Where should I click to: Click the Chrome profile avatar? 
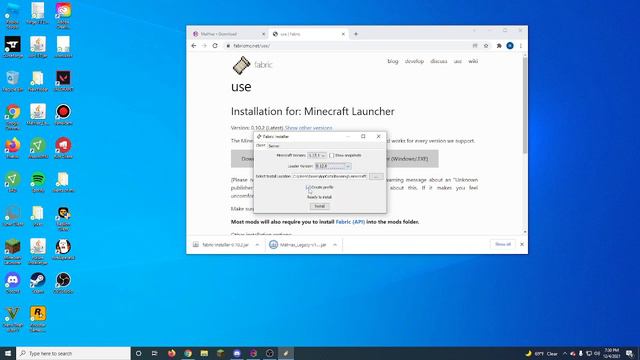(x=510, y=46)
